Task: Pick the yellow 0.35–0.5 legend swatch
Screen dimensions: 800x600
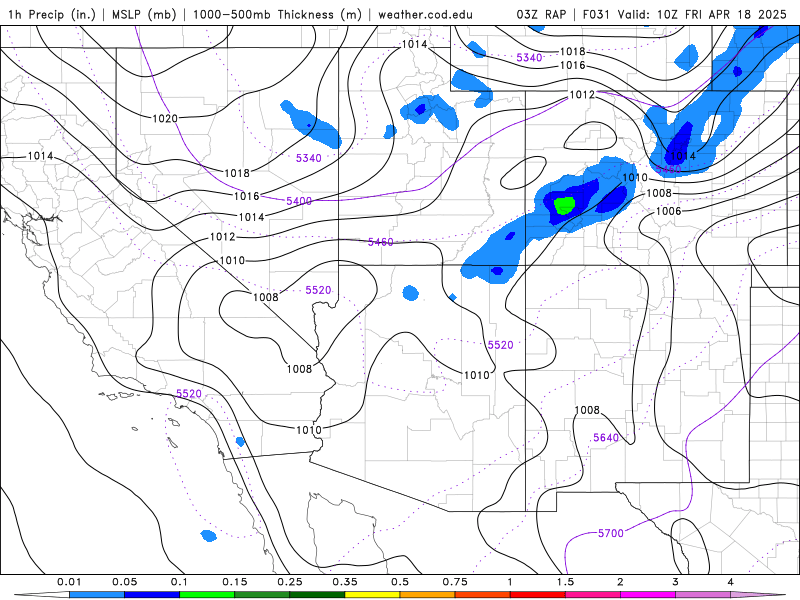Action: (372, 594)
